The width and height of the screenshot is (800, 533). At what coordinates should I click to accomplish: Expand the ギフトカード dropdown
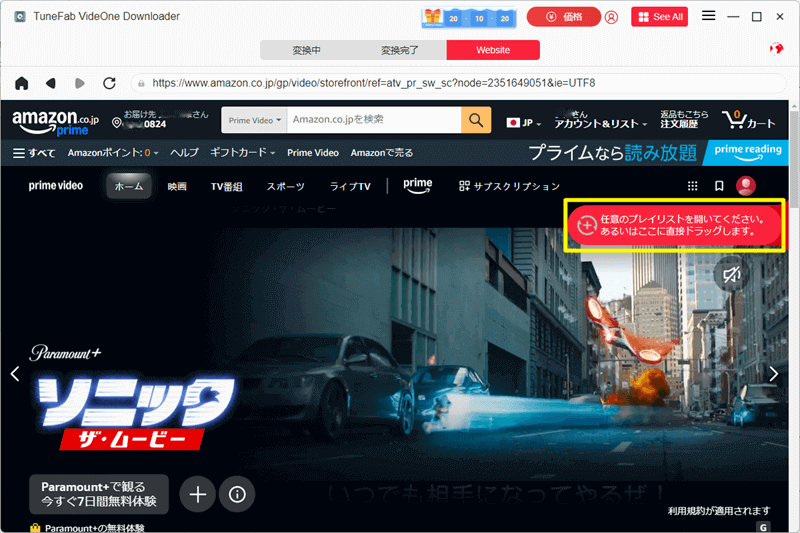coord(242,153)
